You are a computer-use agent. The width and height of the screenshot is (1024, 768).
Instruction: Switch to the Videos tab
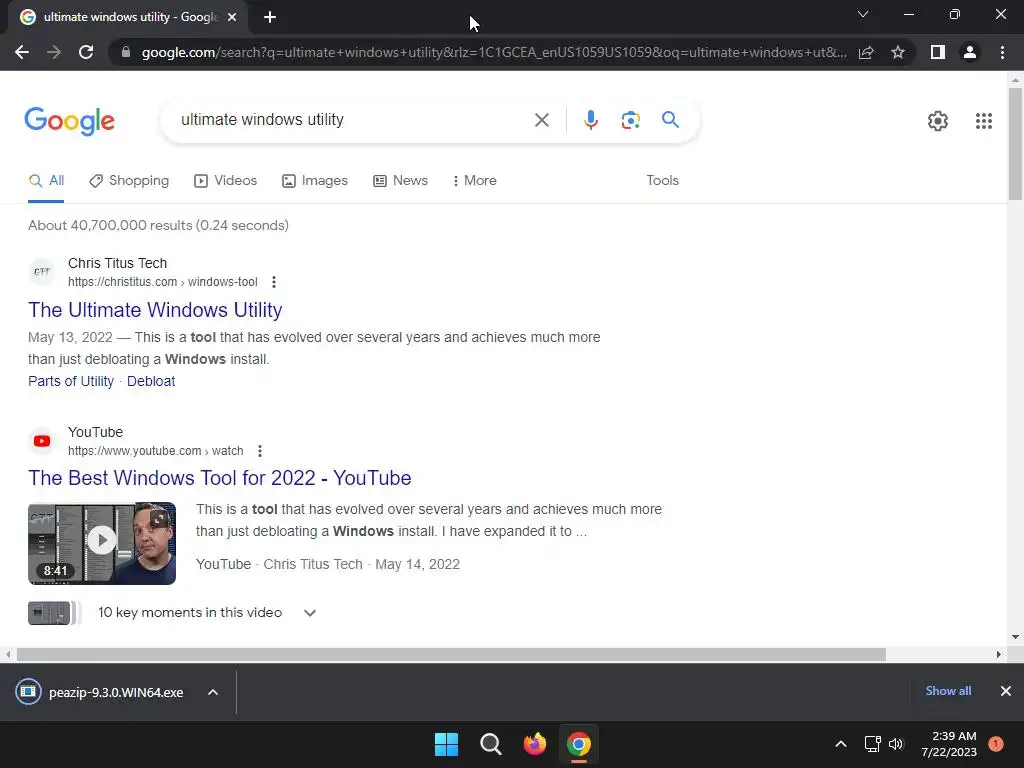[x=225, y=181]
